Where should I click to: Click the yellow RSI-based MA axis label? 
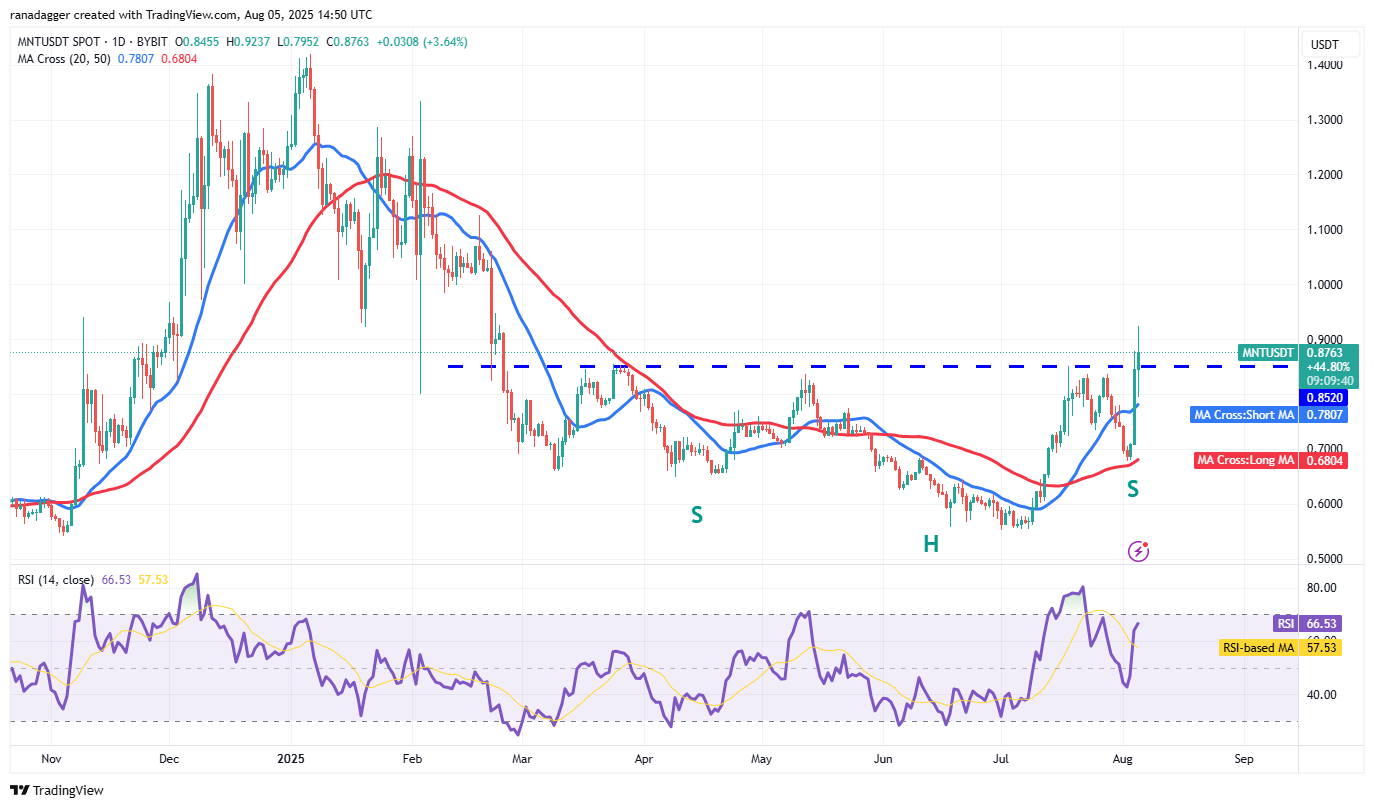coord(1258,648)
